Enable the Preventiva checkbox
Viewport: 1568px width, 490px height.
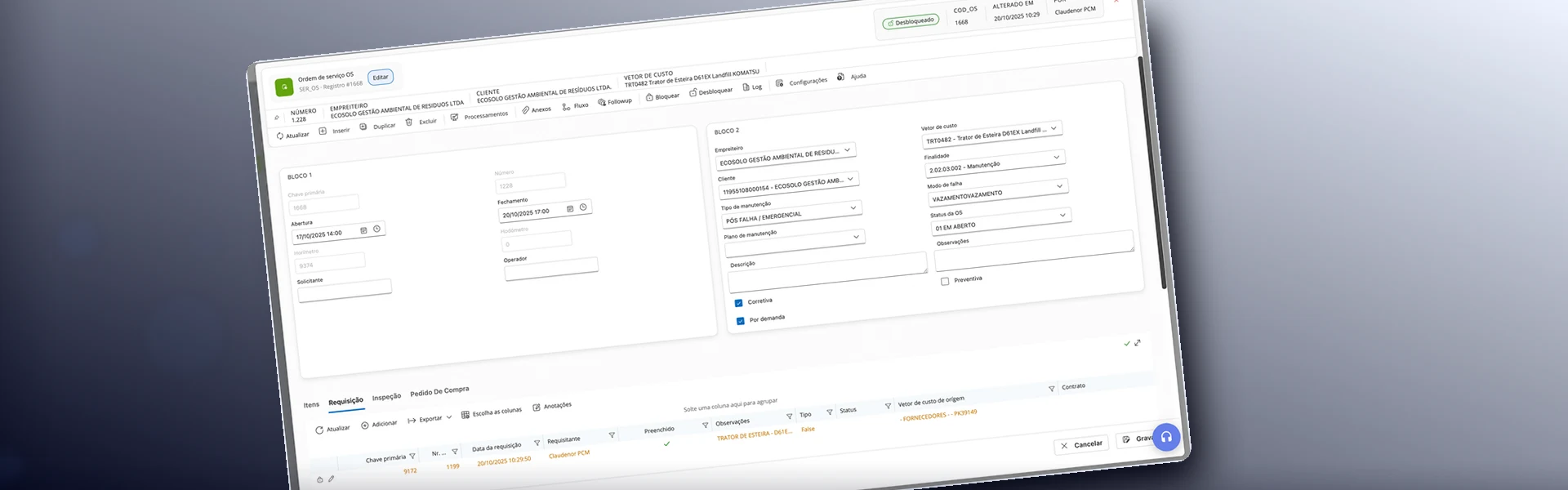tap(945, 282)
